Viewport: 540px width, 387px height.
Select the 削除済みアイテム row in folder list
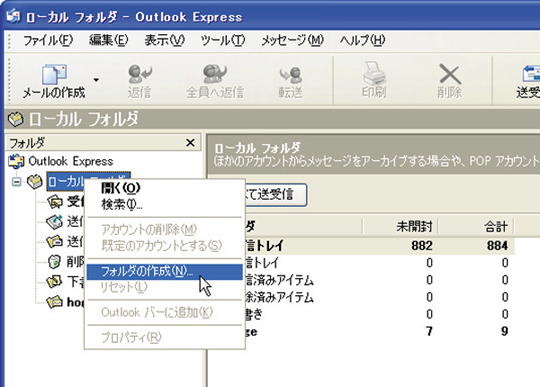tap(379, 297)
